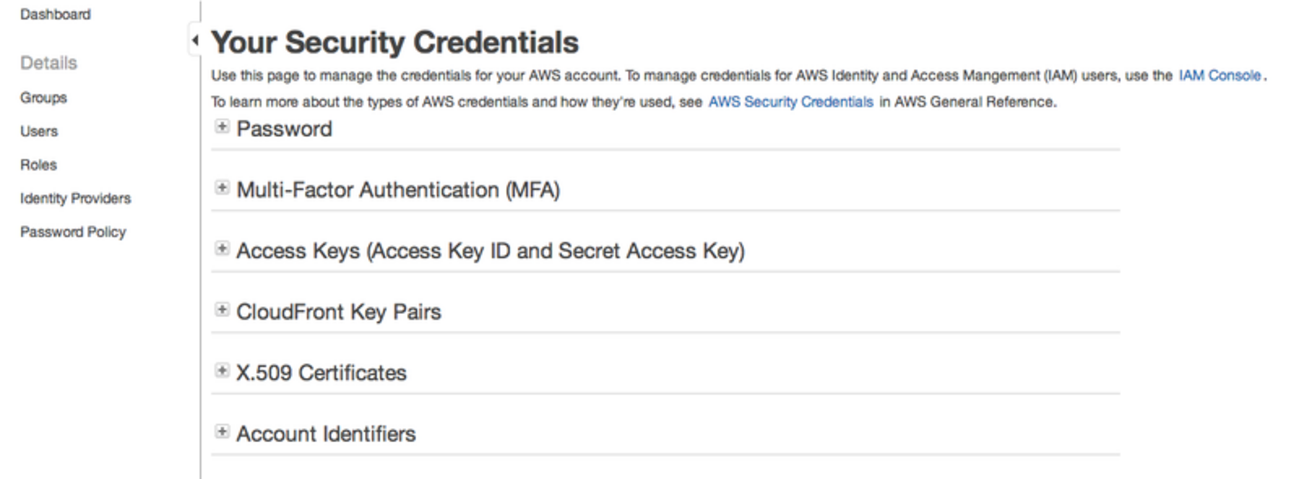Click the plus icon beside Access Keys
Screen dimensions: 1299x479
[x=222, y=249]
